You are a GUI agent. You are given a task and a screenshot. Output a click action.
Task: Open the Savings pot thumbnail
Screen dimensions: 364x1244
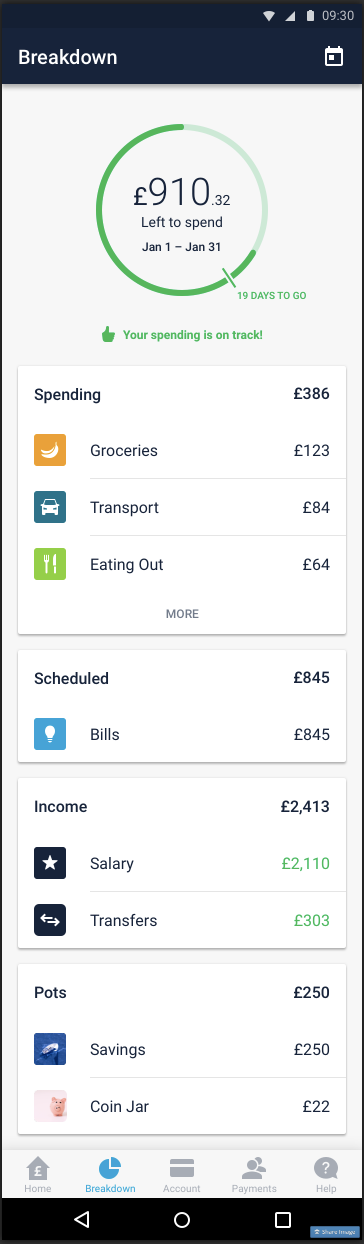50,1049
